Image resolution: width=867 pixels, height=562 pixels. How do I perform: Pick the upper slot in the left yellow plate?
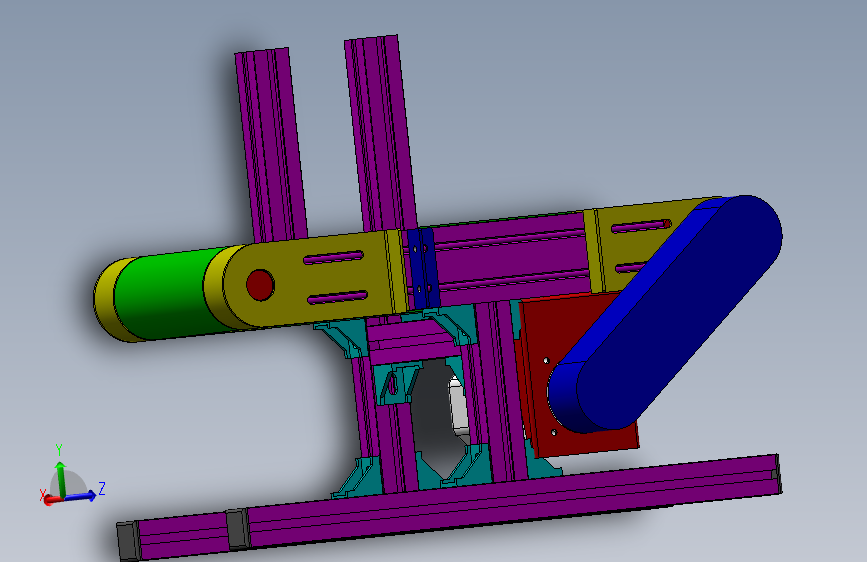tap(333, 257)
